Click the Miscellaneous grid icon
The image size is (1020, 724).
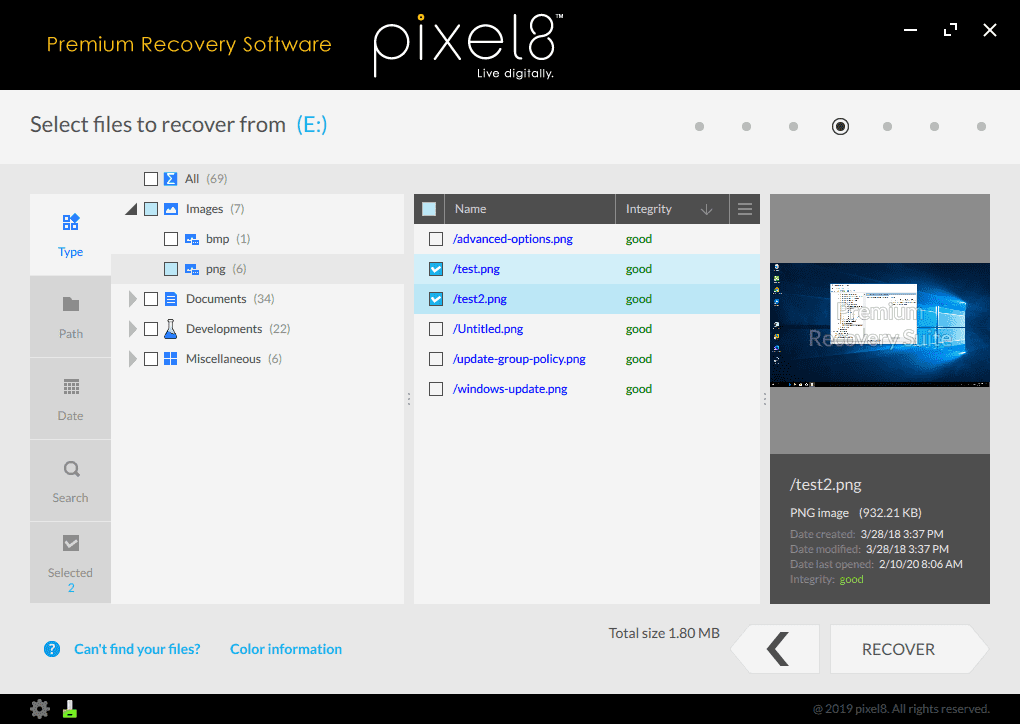pyautogui.click(x=170, y=358)
